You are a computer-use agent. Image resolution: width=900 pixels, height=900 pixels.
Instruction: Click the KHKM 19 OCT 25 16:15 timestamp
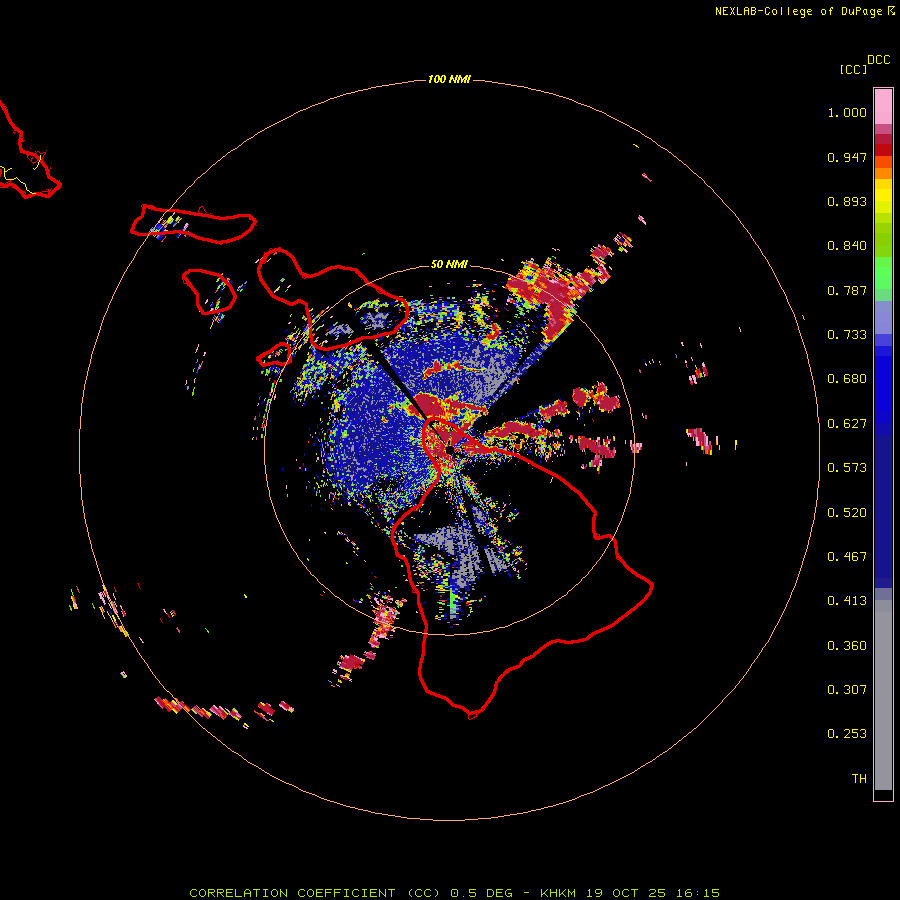[630, 893]
